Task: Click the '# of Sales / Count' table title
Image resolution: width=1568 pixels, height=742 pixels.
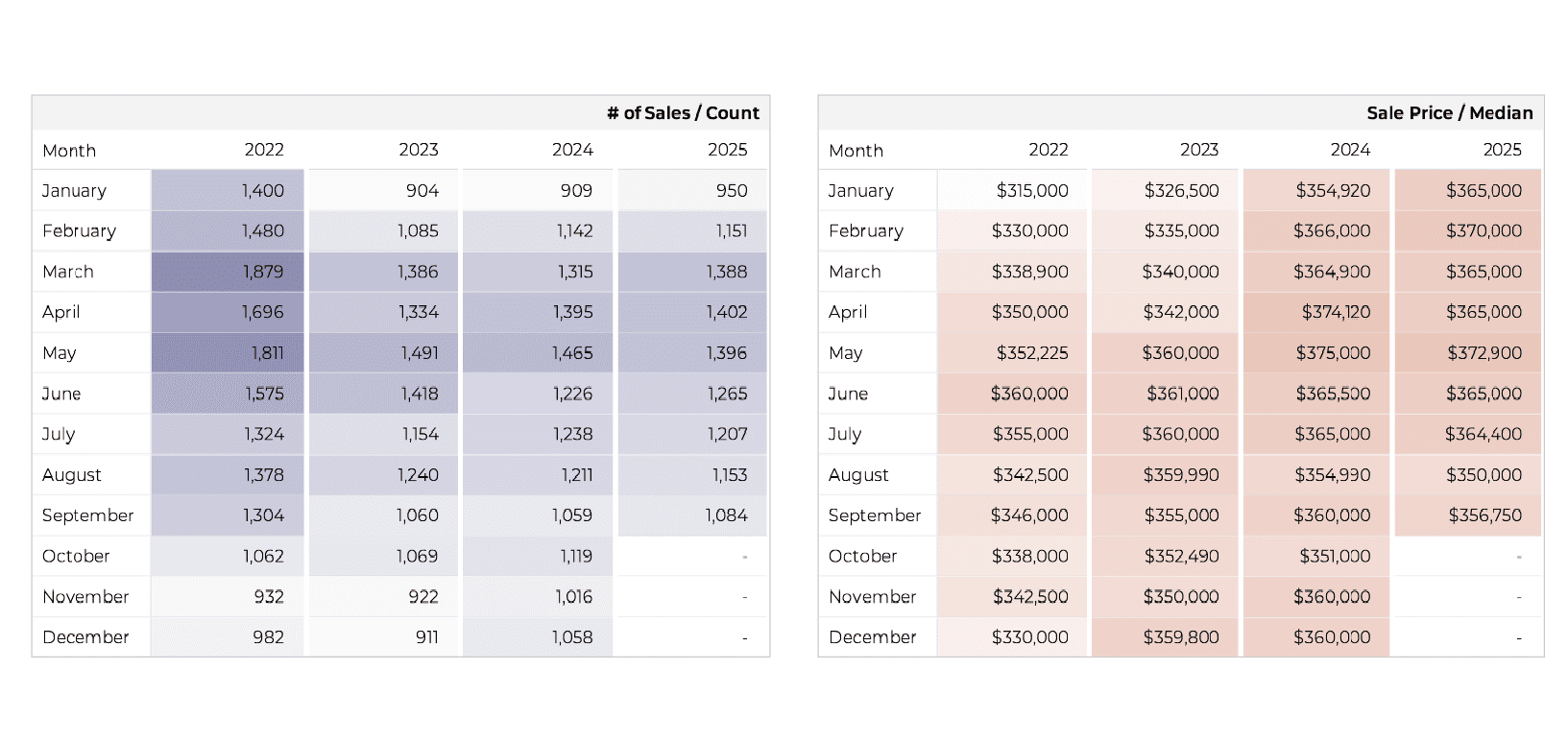Action: 682,113
